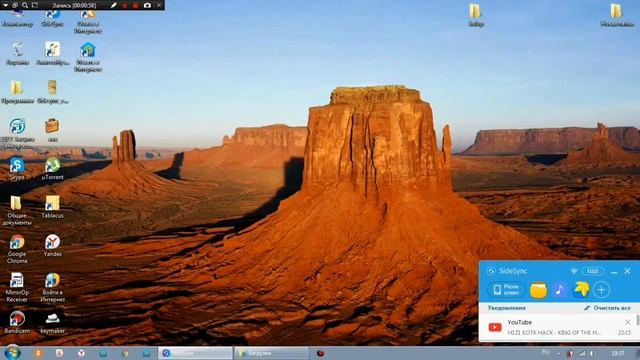Open the Общие документы desktop folder

(17, 211)
